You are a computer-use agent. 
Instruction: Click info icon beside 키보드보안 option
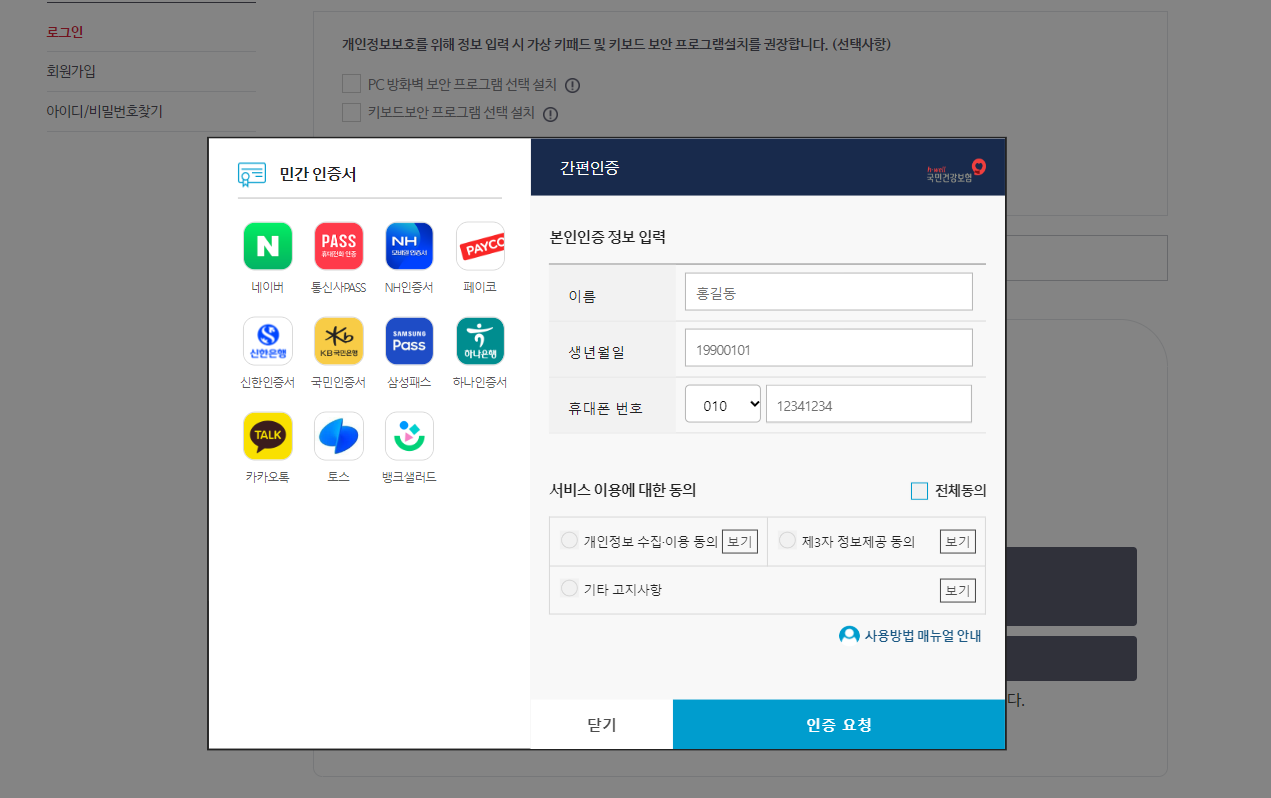550,114
